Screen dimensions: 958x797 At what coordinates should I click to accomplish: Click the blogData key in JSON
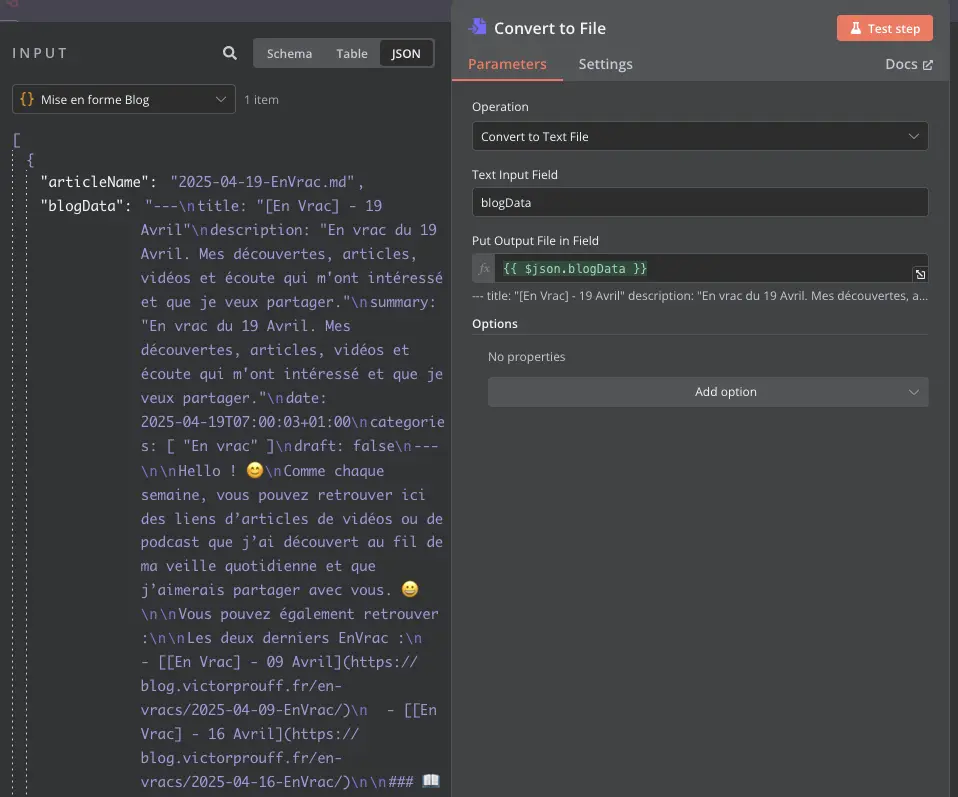pos(82,206)
